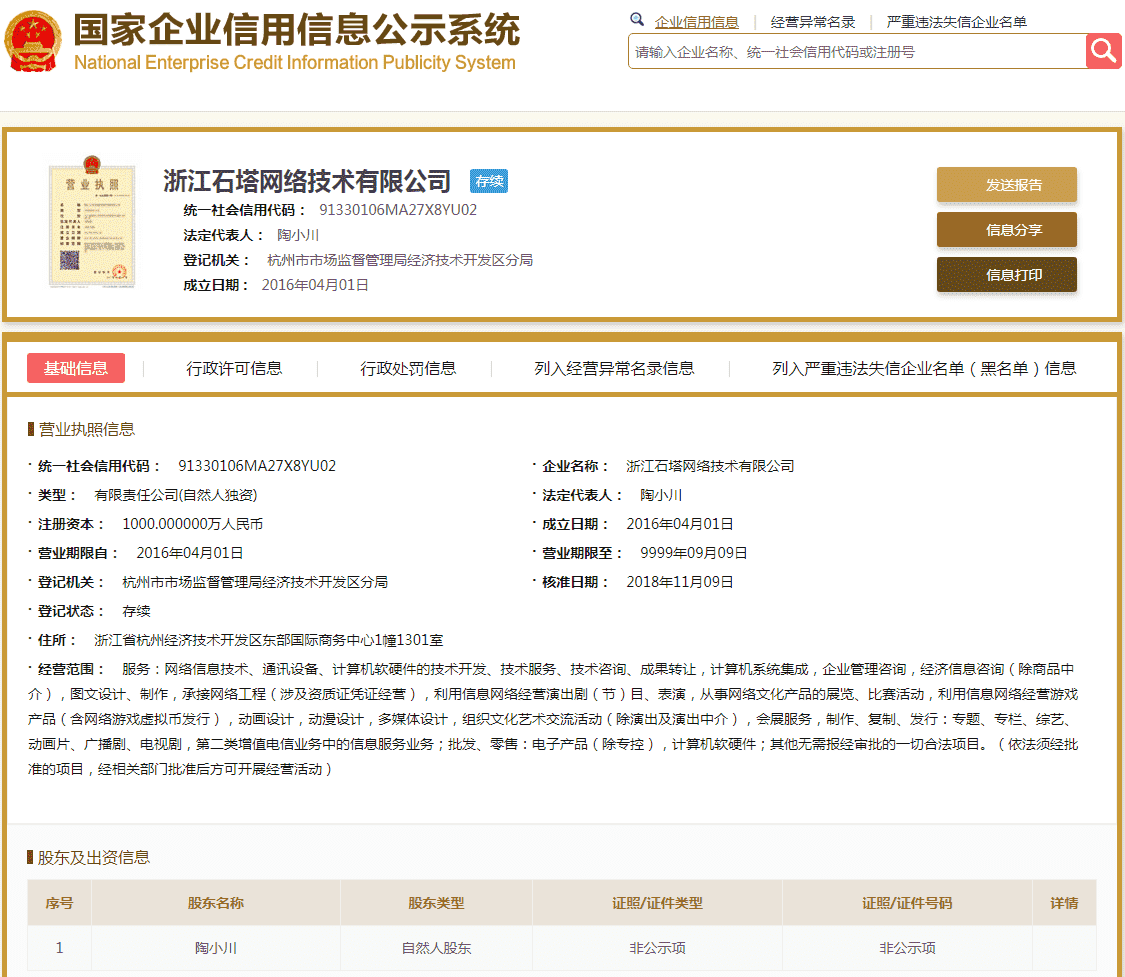Click the 有限责任公司(自然人独资) type value
The image size is (1125, 977).
pos(176,495)
